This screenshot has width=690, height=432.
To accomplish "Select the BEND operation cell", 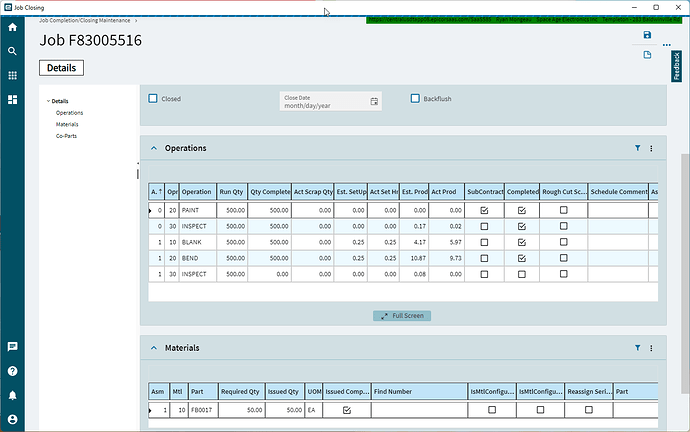I will pos(198,258).
